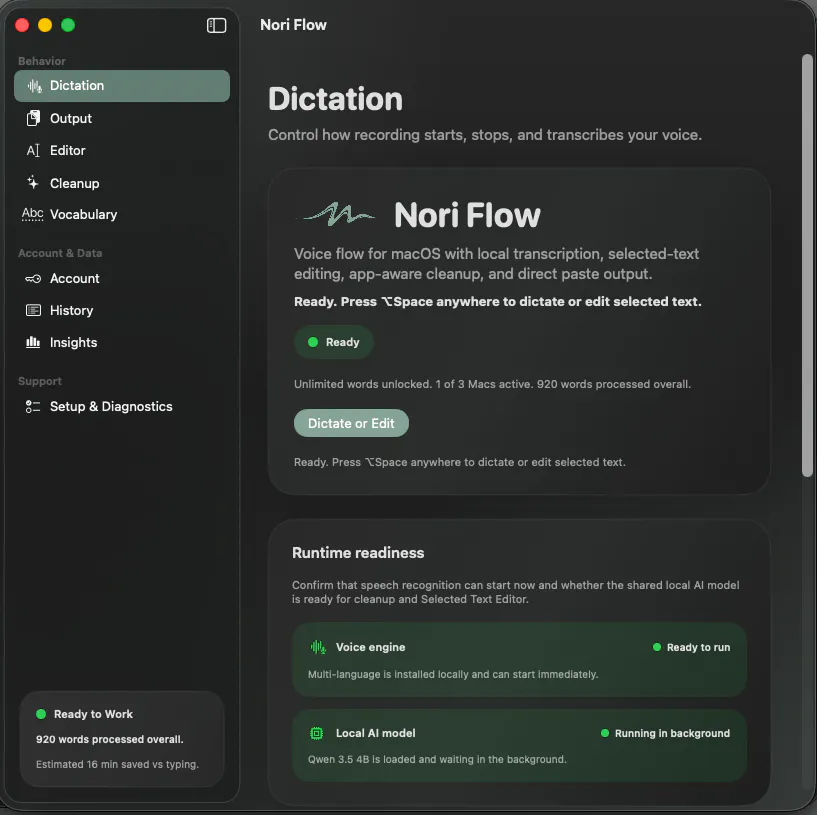Open Setup & Diagnostics
Viewport: 817px width, 815px height.
(122, 406)
